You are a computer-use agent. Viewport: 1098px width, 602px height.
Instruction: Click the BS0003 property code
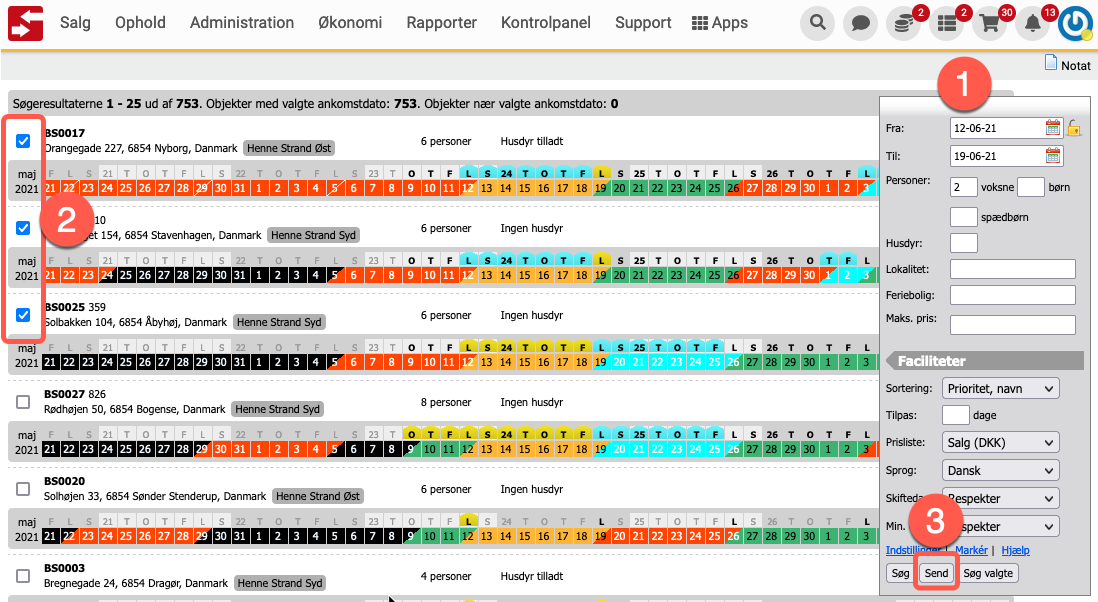64,568
